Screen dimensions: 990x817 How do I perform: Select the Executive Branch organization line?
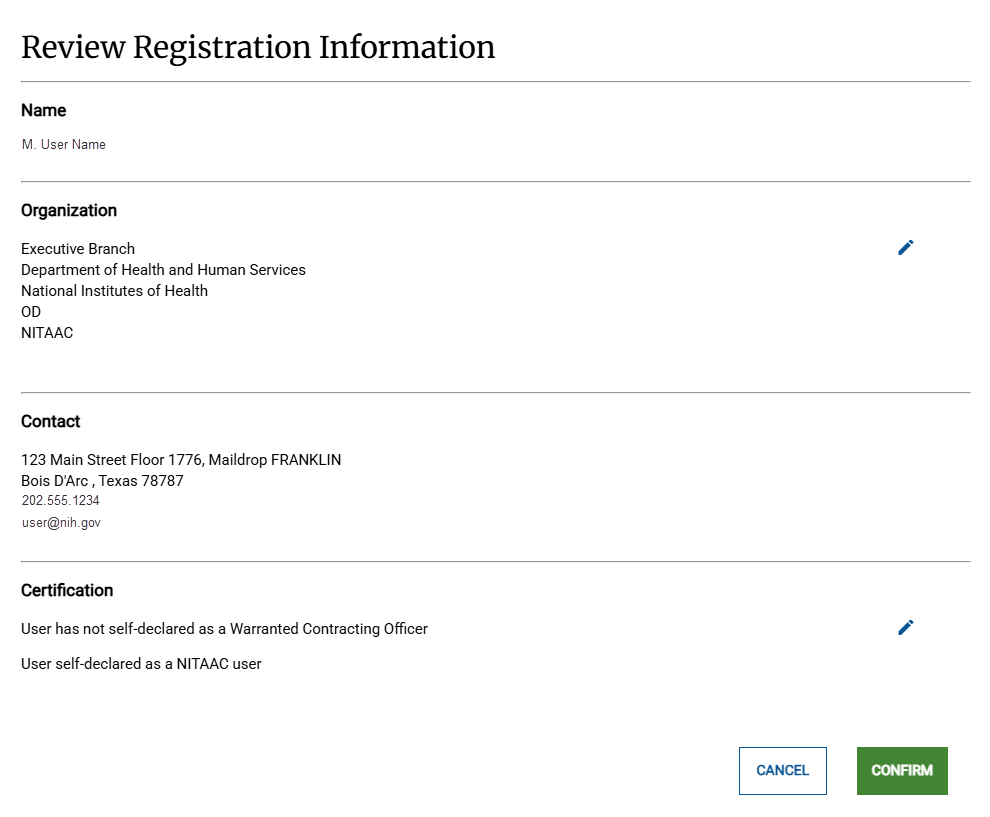(x=77, y=248)
